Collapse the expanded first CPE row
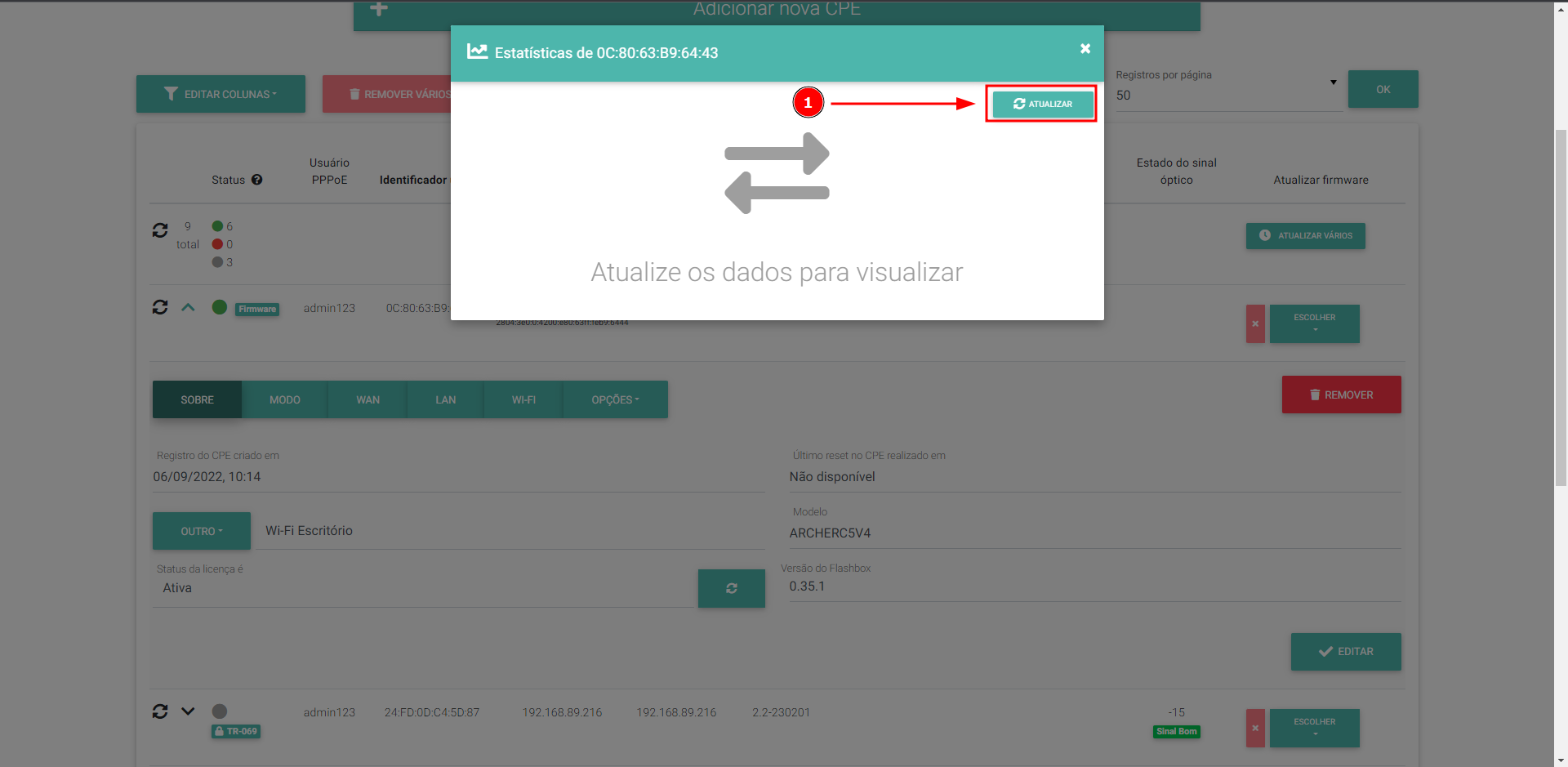 click(188, 307)
